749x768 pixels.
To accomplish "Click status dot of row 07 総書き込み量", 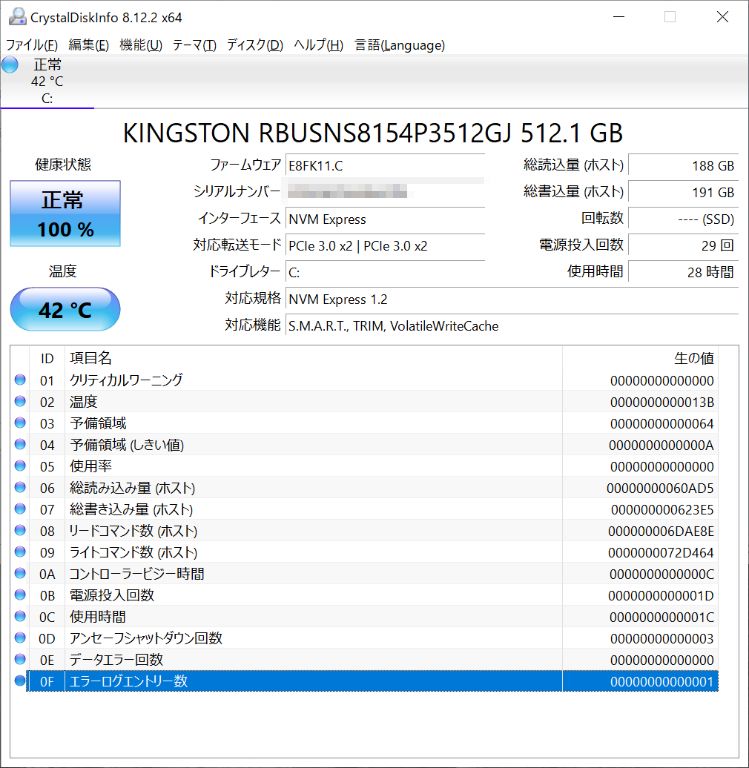I will [x=20, y=509].
